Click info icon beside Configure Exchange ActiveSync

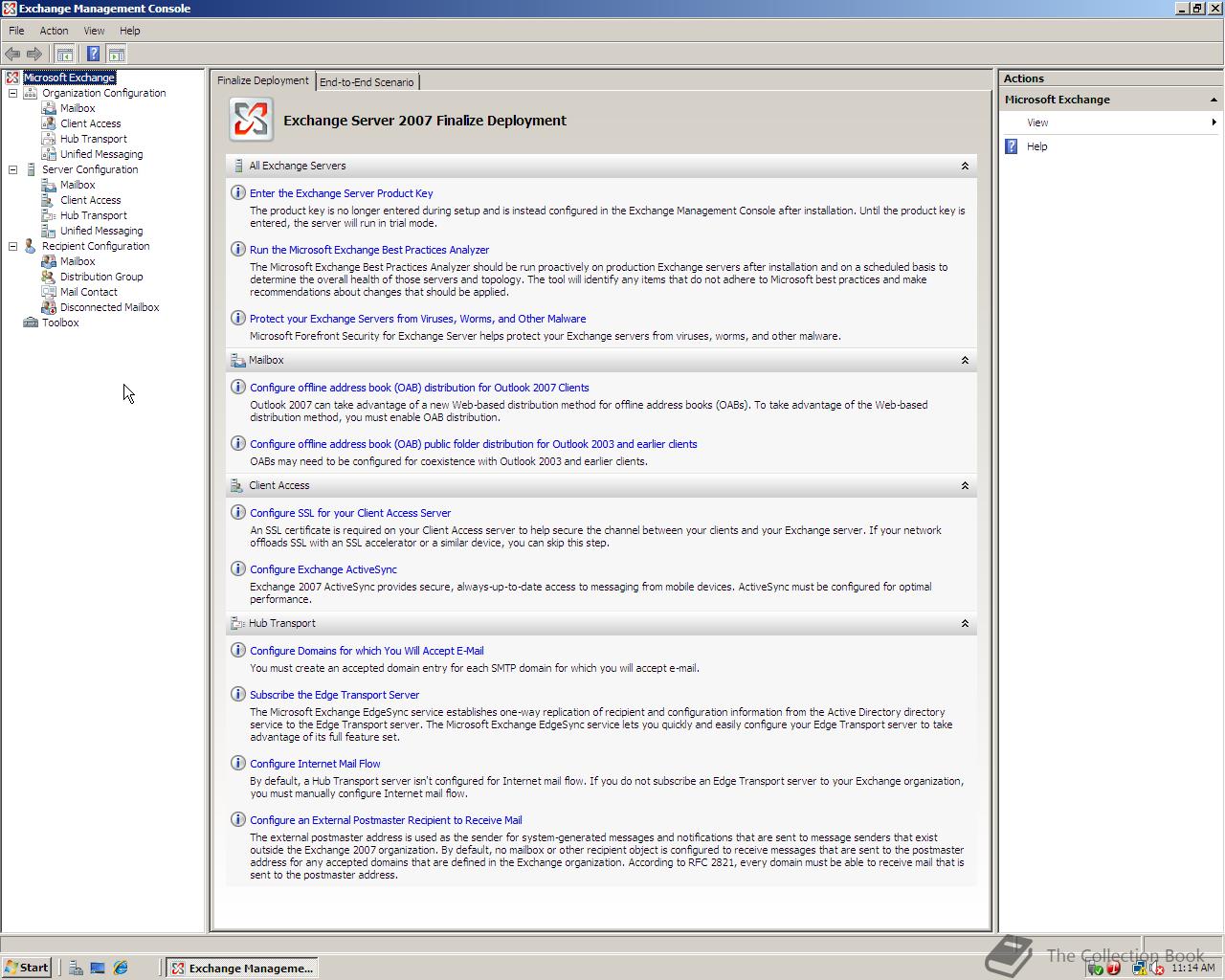(237, 568)
